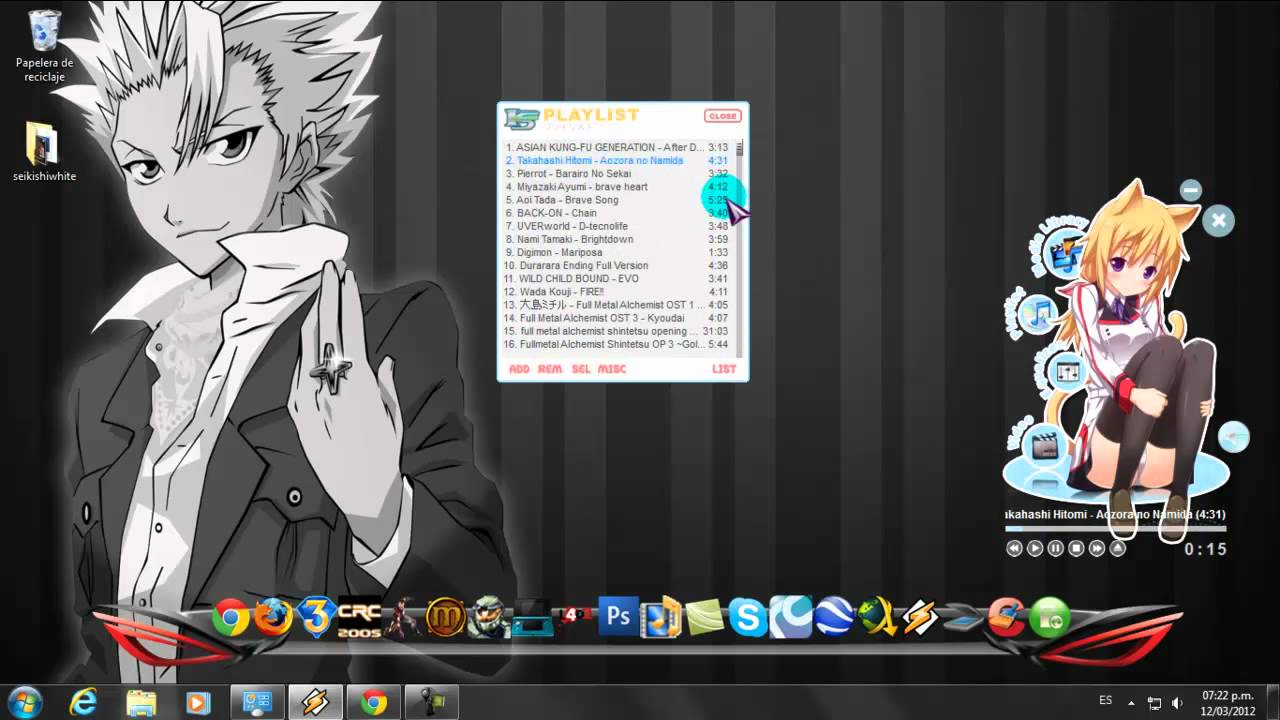Open the Equalizer button on the player
Screen dimensions: 1280x720
(x=1068, y=372)
